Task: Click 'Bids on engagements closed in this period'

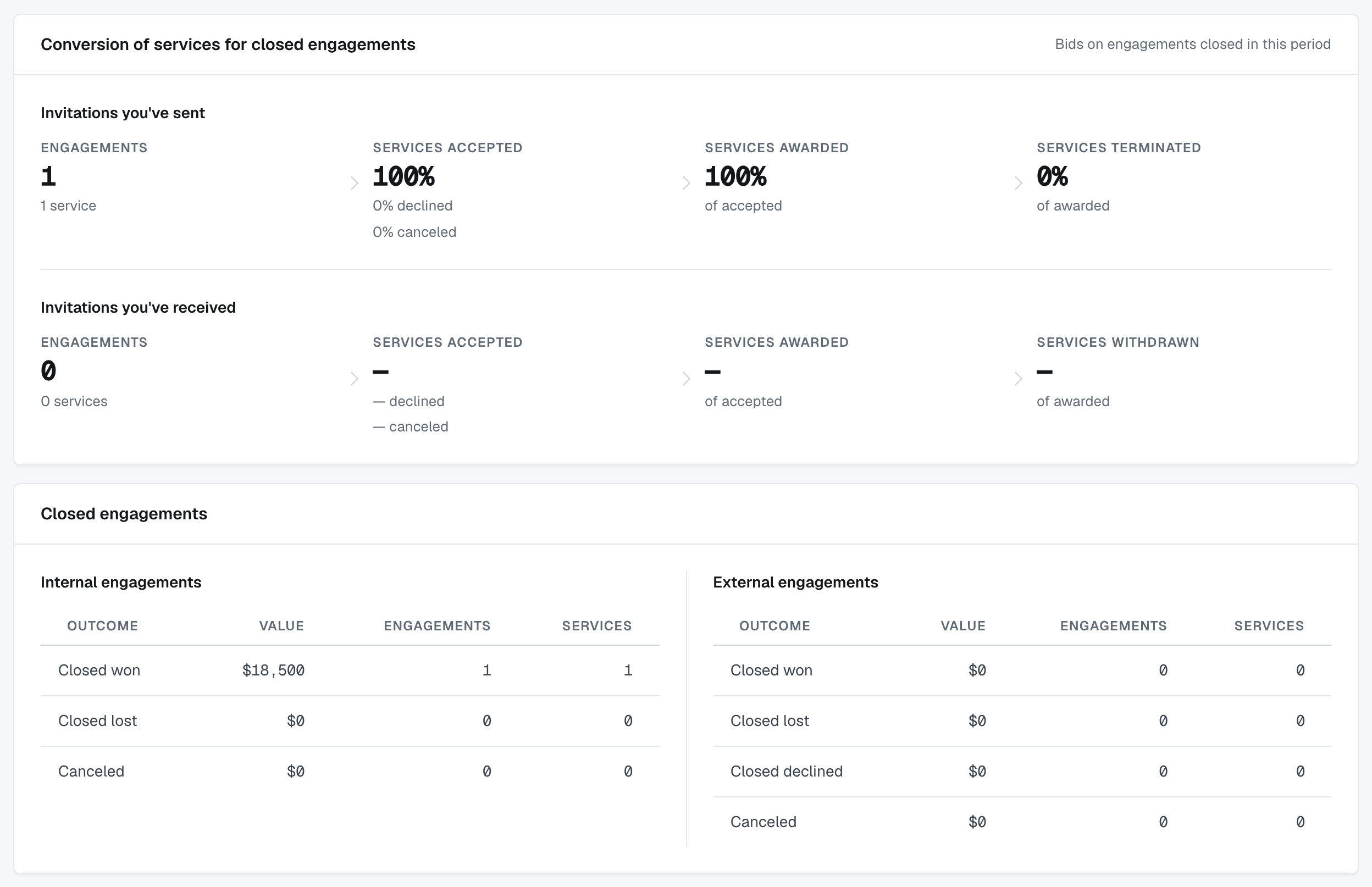Action: pyautogui.click(x=1192, y=45)
